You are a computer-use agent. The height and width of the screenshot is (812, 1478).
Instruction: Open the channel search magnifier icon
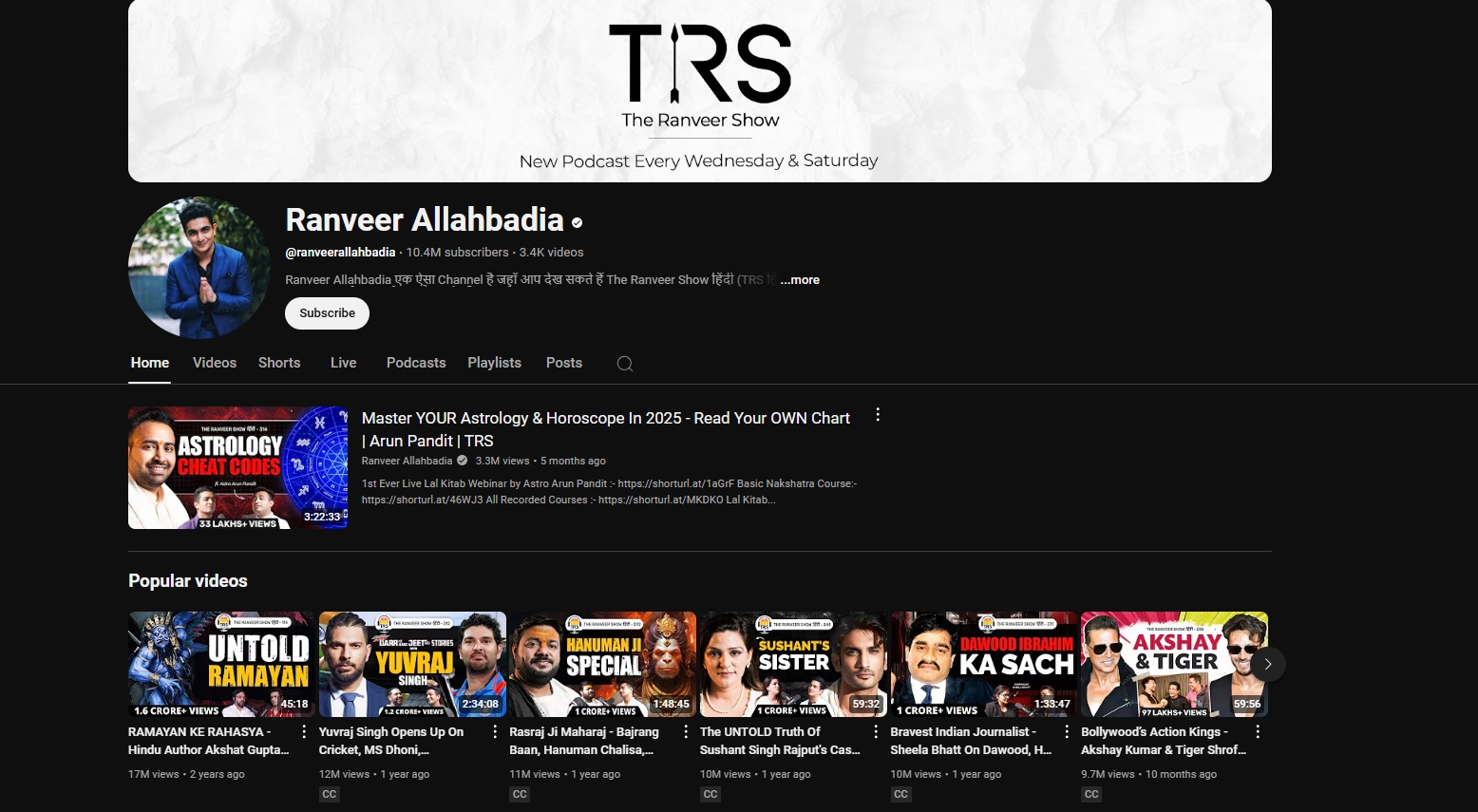point(624,364)
